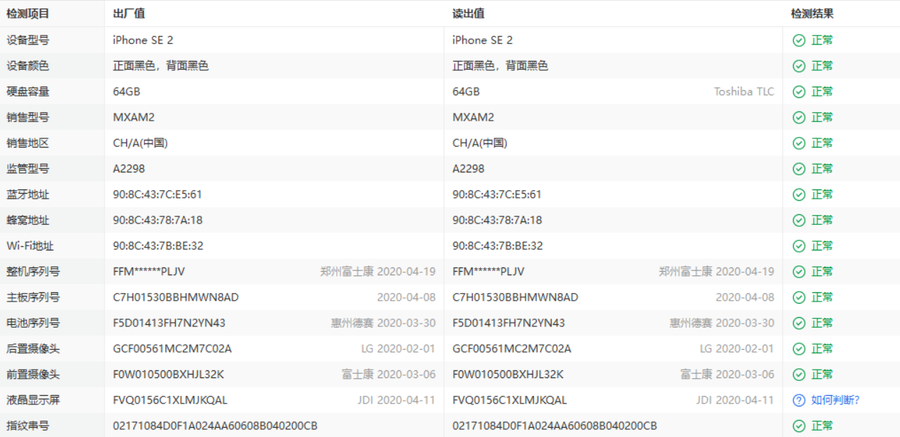The height and width of the screenshot is (437, 900).
Task: Click factory color 正面黑色,背面黑色
Action: (x=161, y=66)
